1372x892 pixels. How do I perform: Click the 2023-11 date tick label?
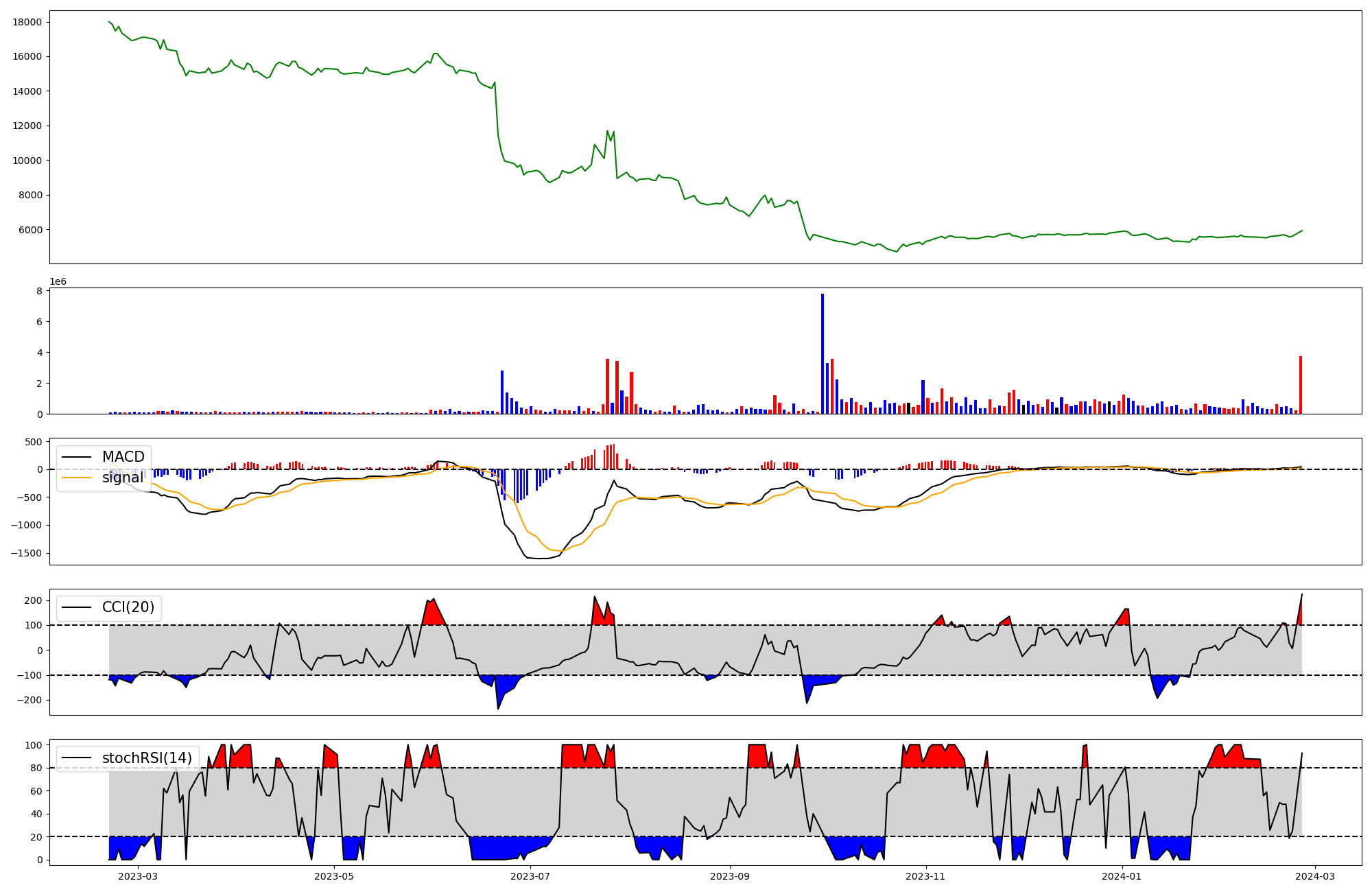tap(925, 876)
